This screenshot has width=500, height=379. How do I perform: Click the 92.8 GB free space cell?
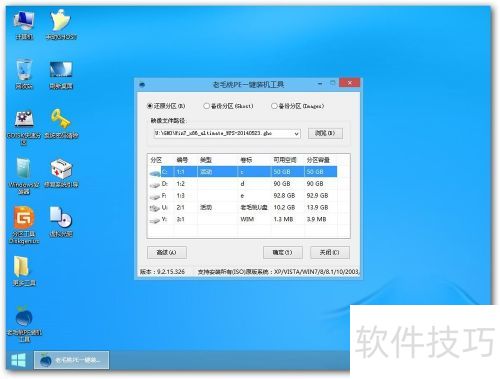pos(284,196)
